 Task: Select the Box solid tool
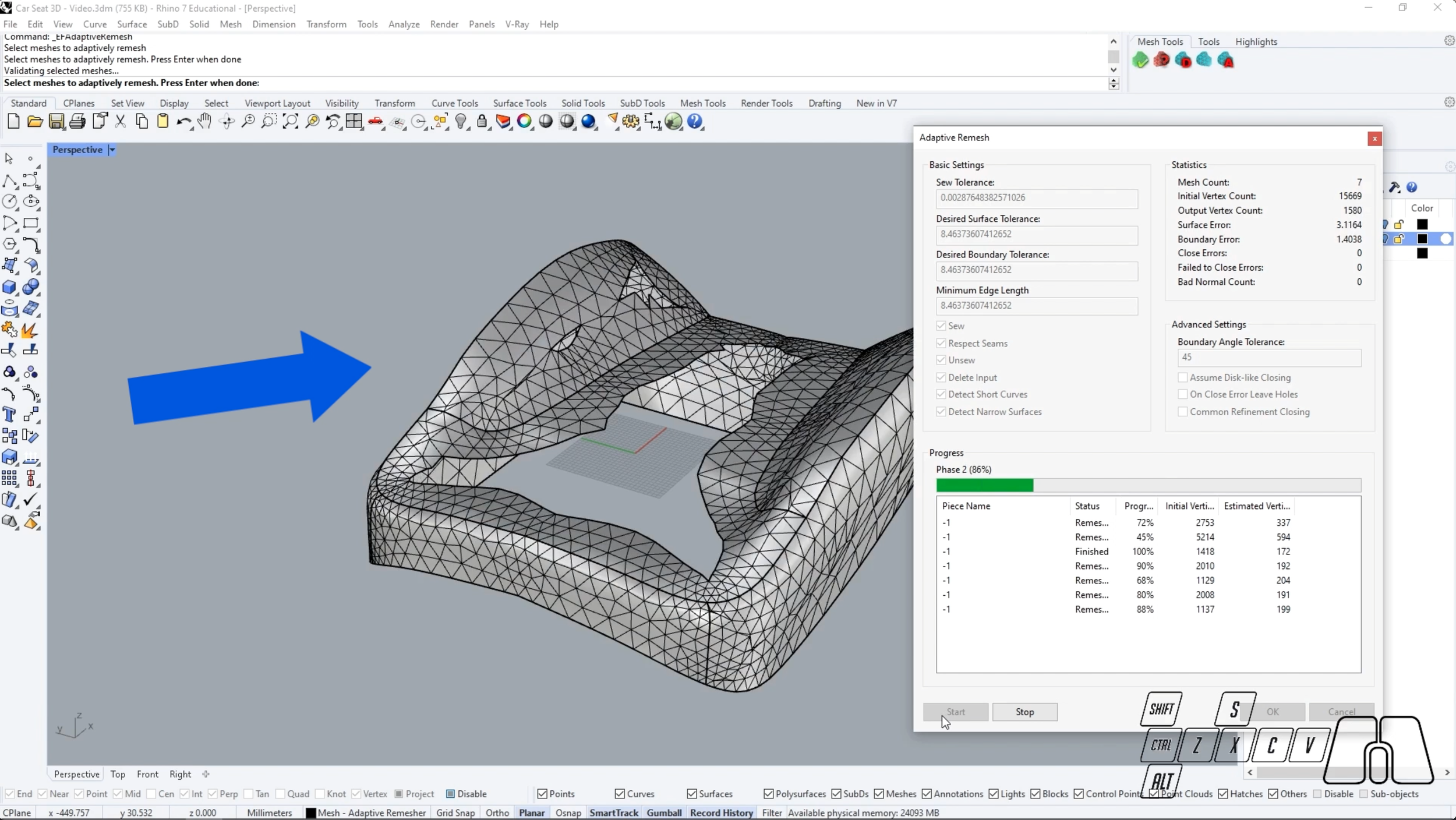click(10, 287)
